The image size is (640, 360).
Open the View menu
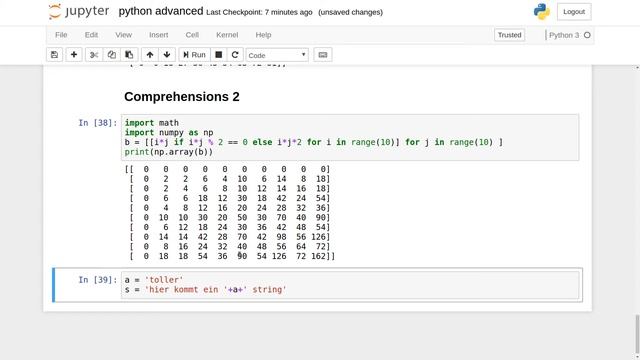tap(123, 35)
